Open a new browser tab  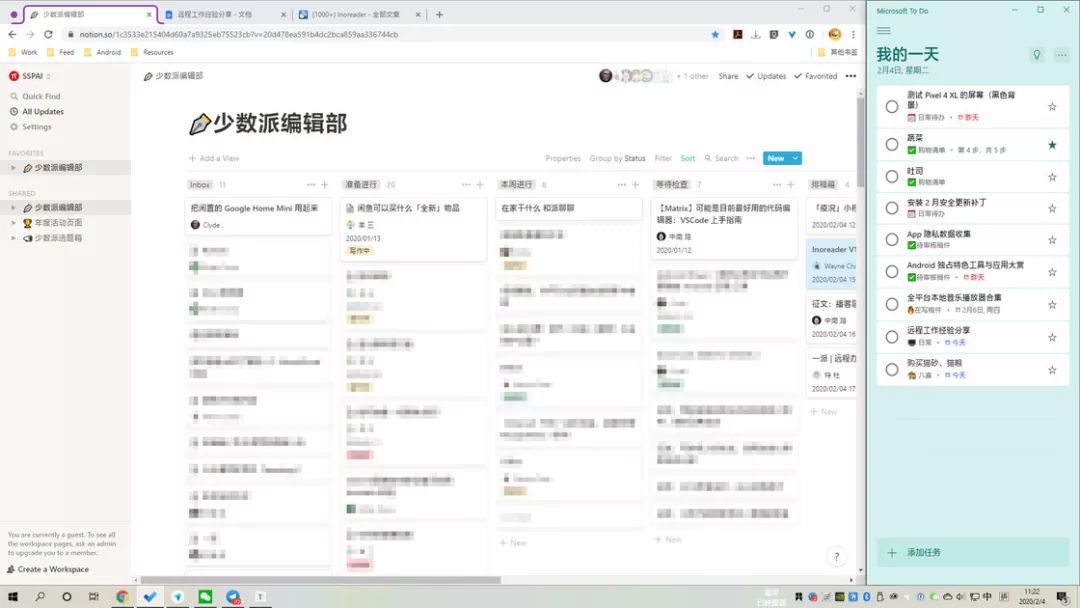coord(439,14)
